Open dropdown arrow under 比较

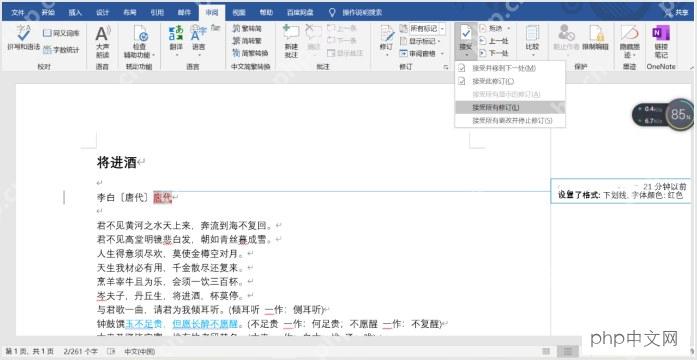tap(532, 56)
